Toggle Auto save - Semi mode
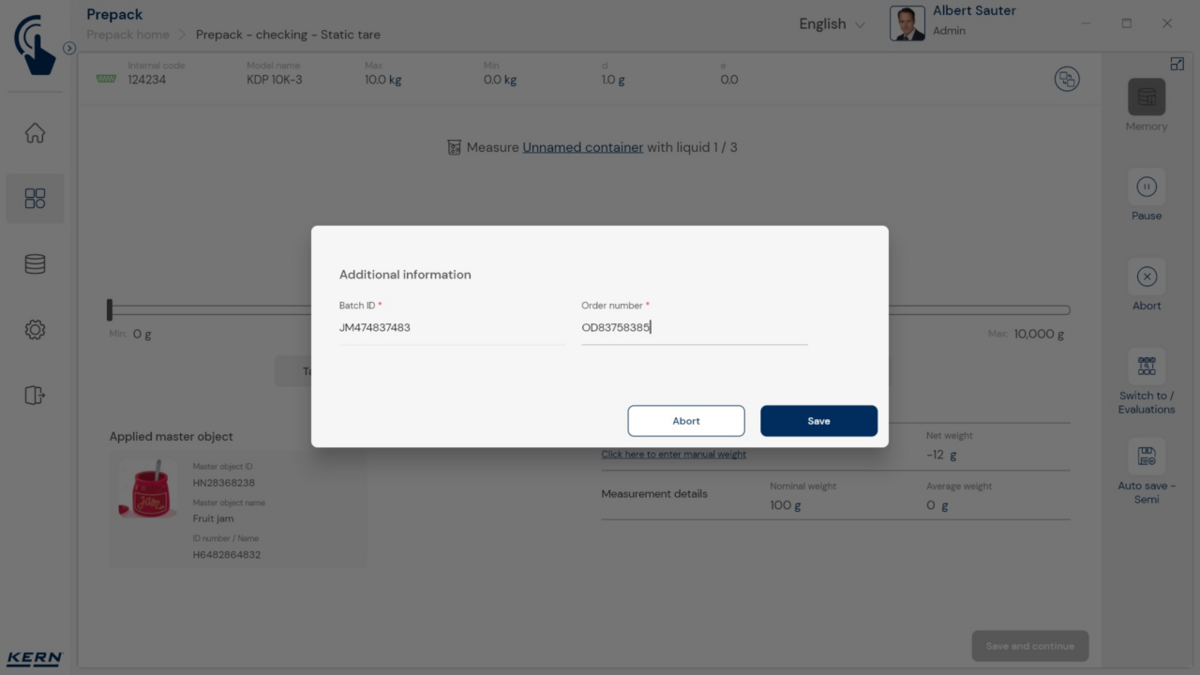Viewport: 1200px width, 675px height. pyautogui.click(x=1146, y=457)
